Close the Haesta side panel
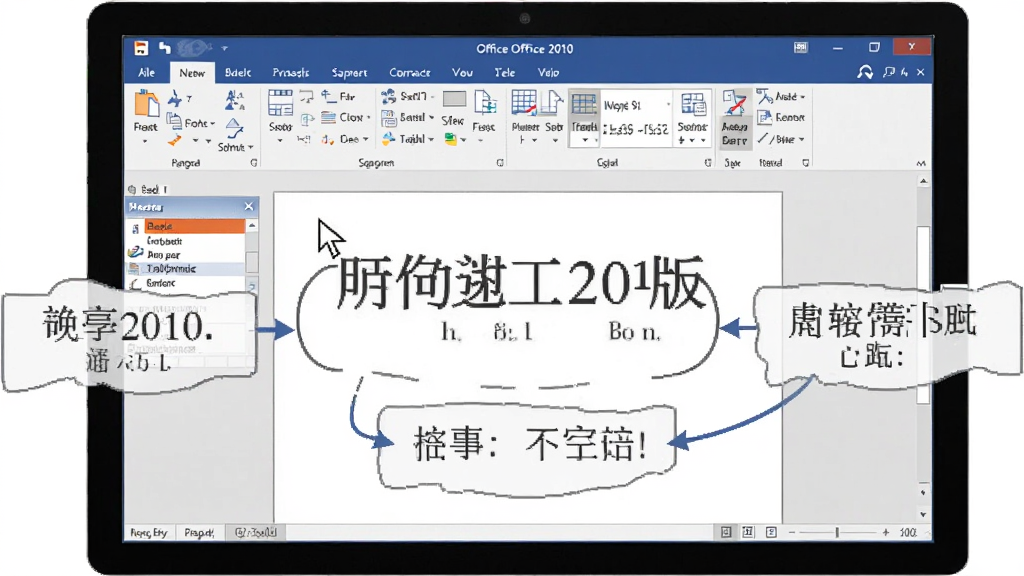 coord(249,206)
